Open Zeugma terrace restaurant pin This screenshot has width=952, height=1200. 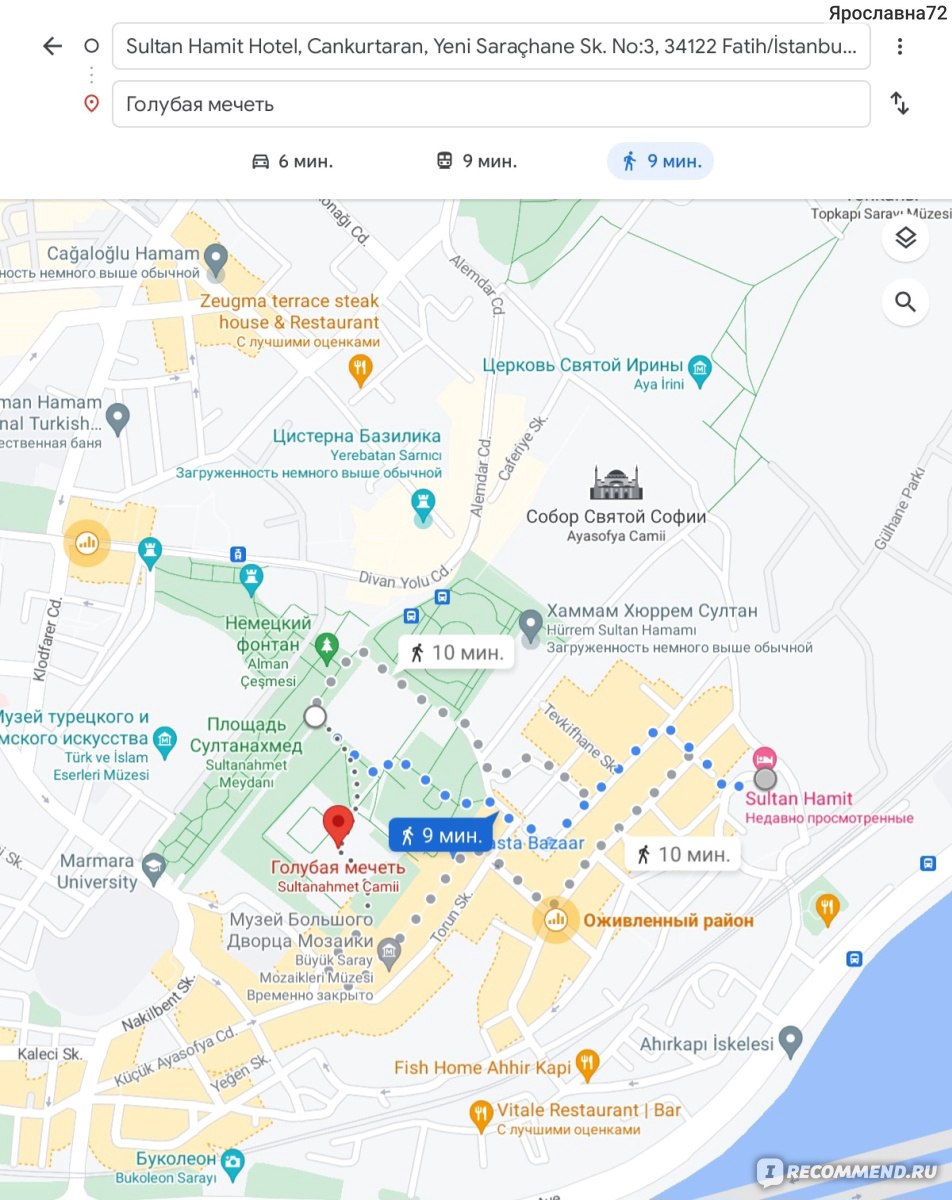coord(360,371)
